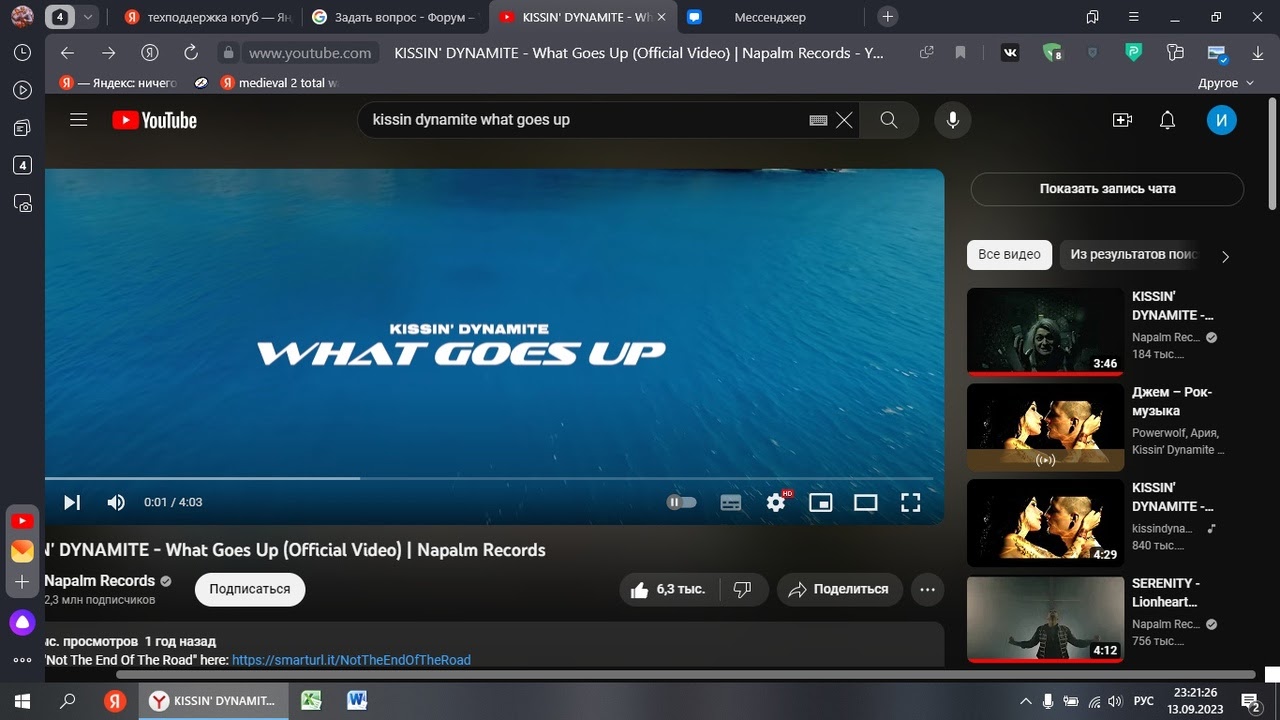Open Word from the taskbar

(x=357, y=701)
